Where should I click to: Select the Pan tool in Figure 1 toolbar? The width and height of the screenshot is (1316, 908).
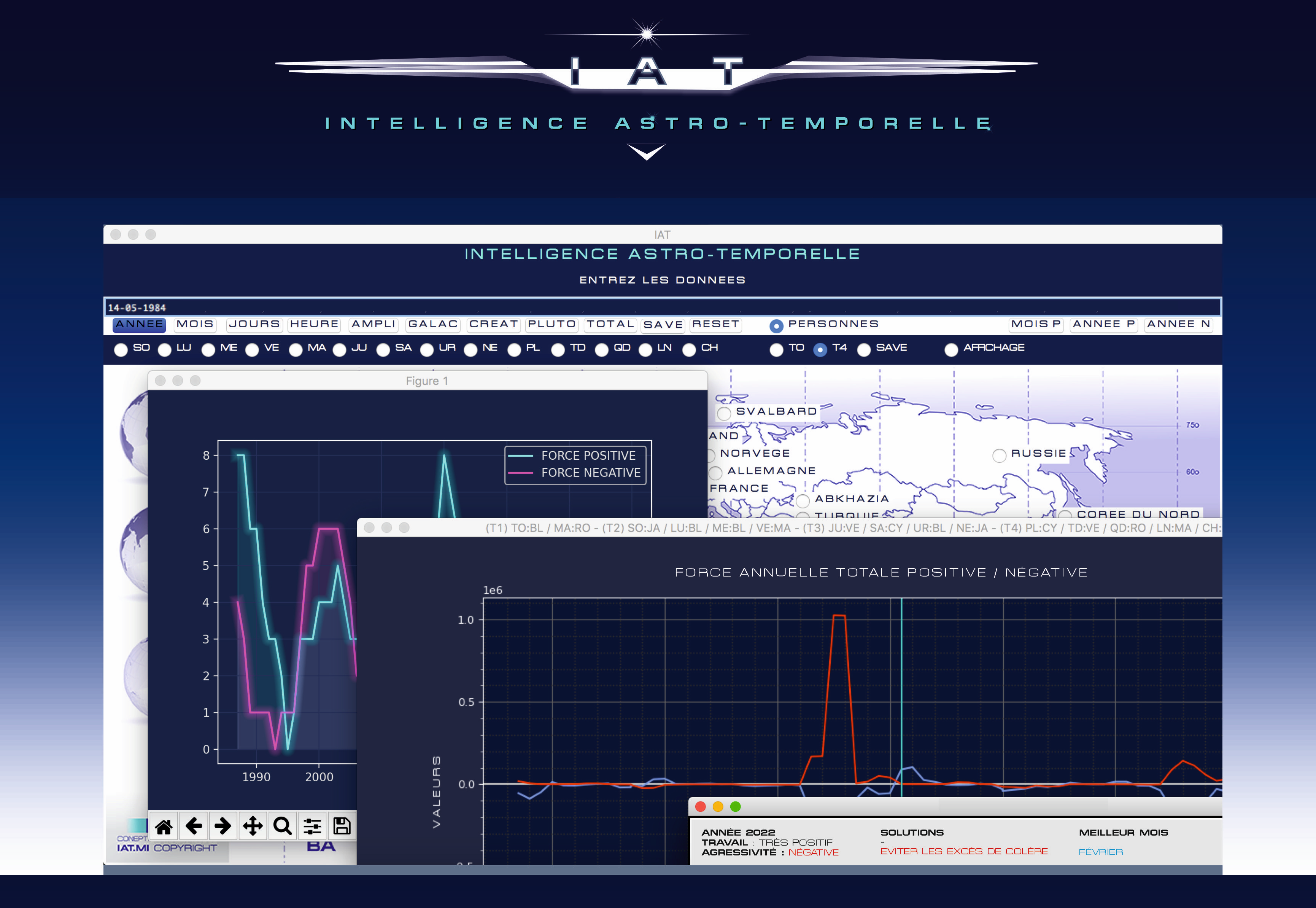pos(253,826)
